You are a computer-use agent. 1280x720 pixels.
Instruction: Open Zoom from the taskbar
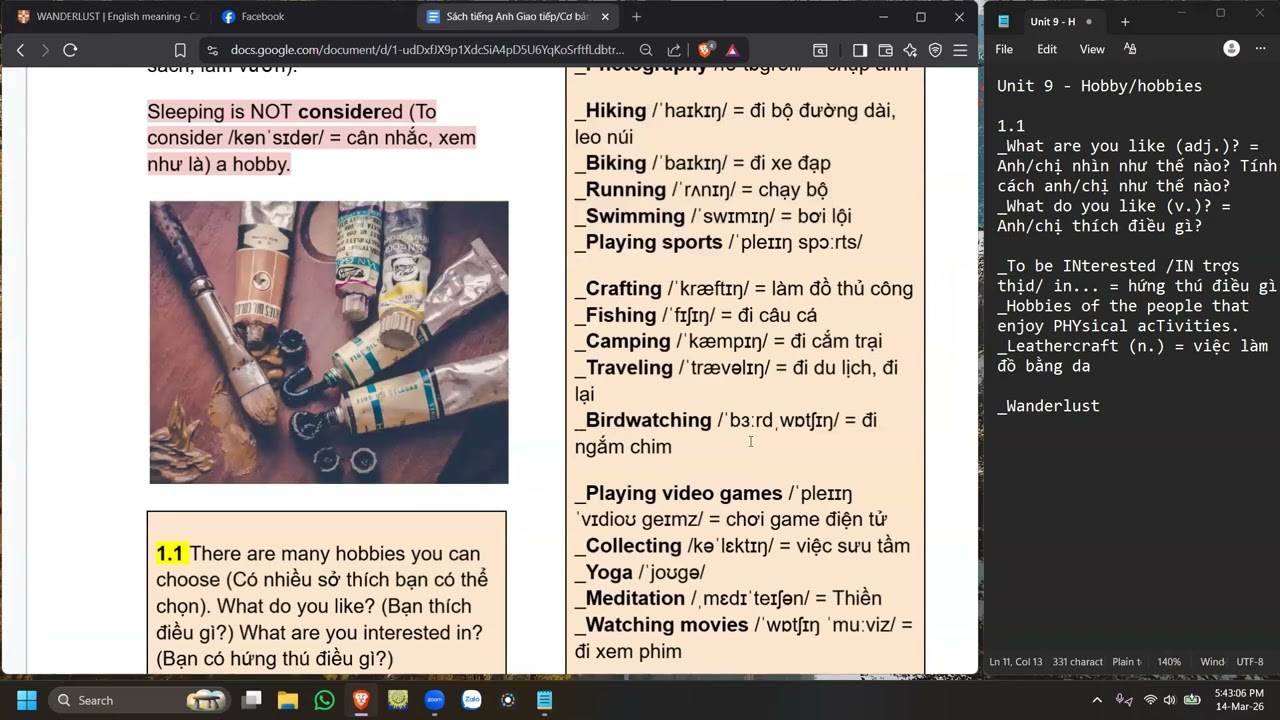pyautogui.click(x=434, y=700)
